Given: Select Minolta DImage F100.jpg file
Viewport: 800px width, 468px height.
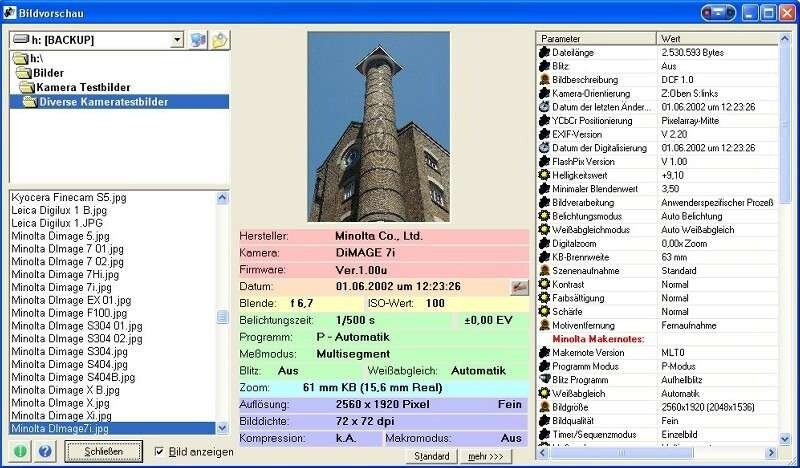Looking at the screenshot, I should pyautogui.click(x=69, y=313).
